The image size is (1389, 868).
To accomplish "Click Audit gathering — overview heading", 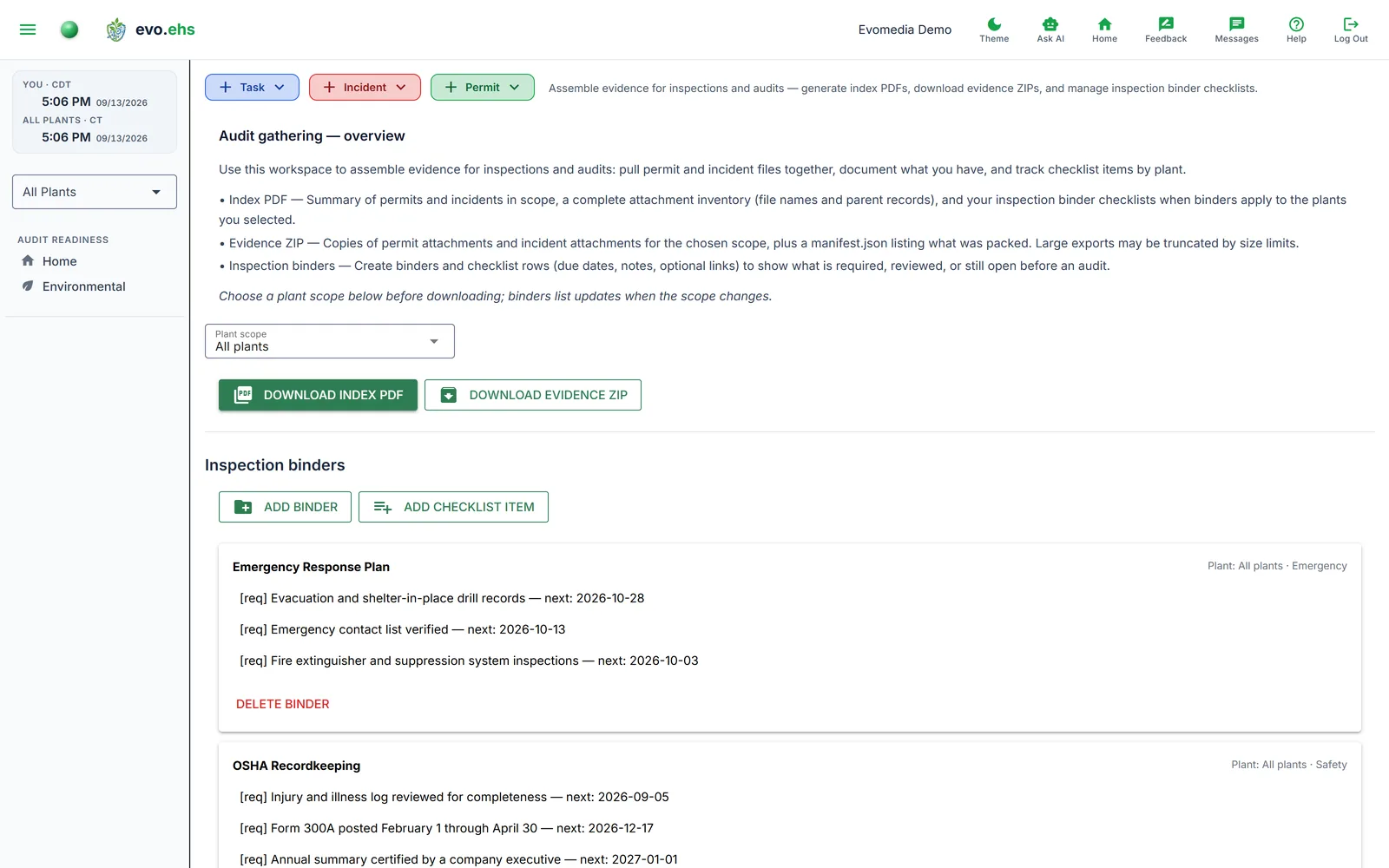I will (312, 135).
